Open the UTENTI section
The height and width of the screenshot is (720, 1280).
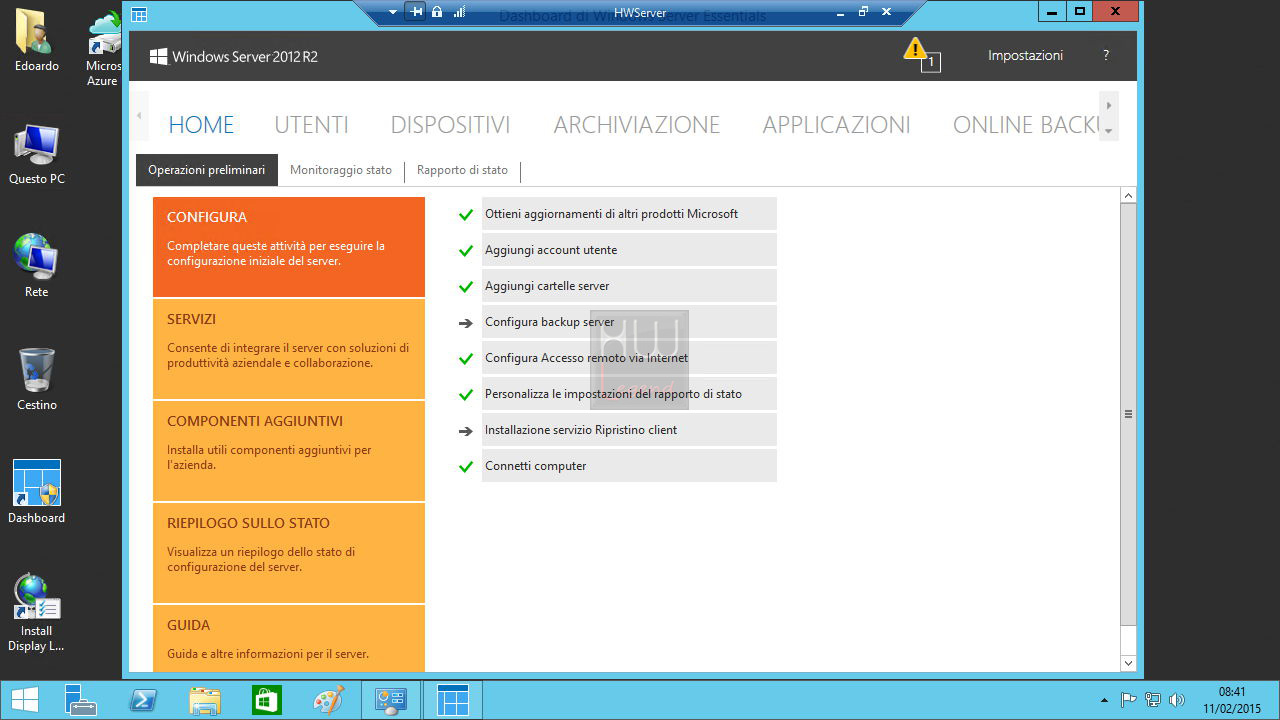312,125
